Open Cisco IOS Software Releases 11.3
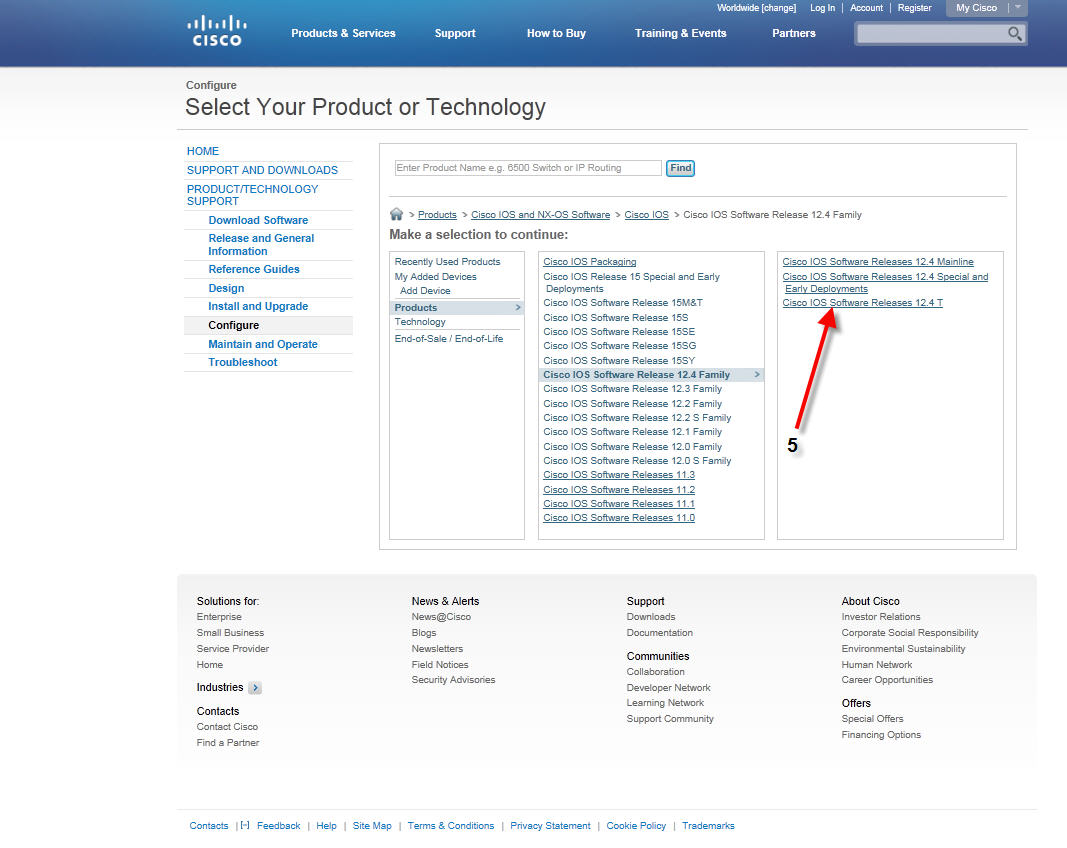The height and width of the screenshot is (848, 1067). 619,475
